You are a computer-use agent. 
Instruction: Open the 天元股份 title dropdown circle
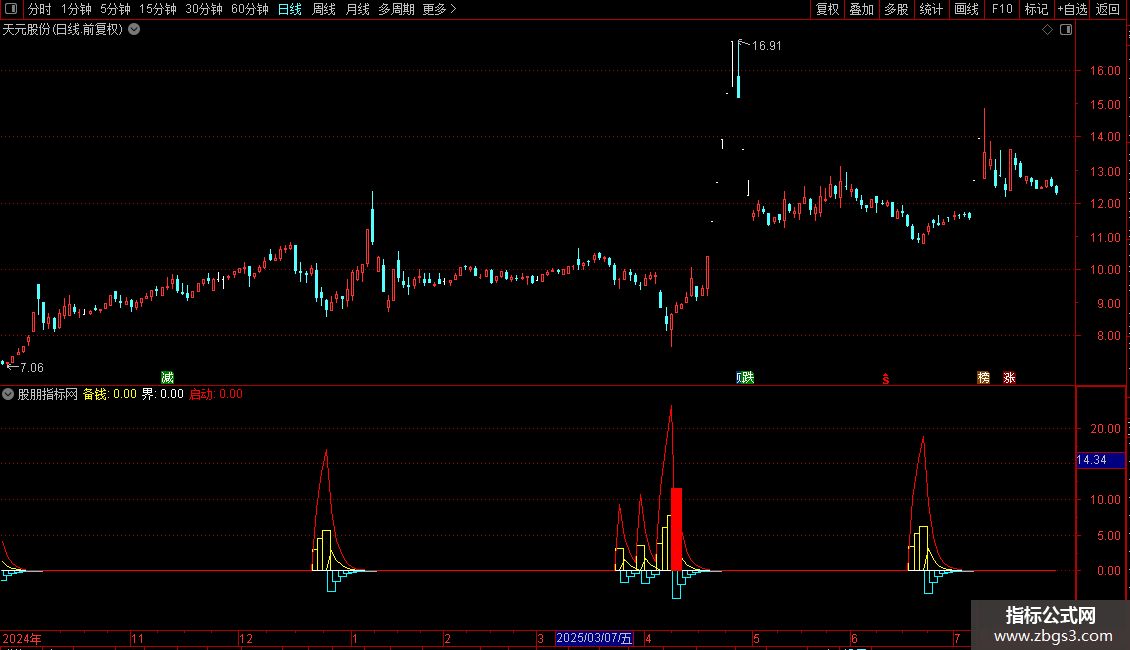[x=134, y=30]
